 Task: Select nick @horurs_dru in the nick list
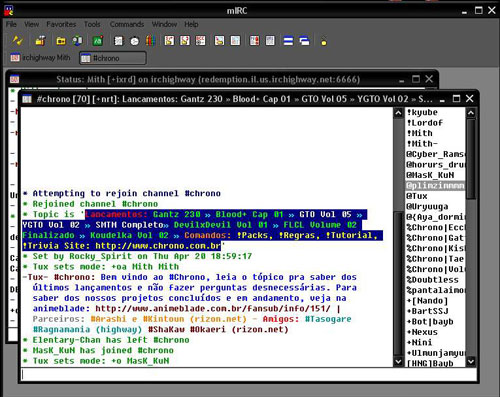(435, 165)
